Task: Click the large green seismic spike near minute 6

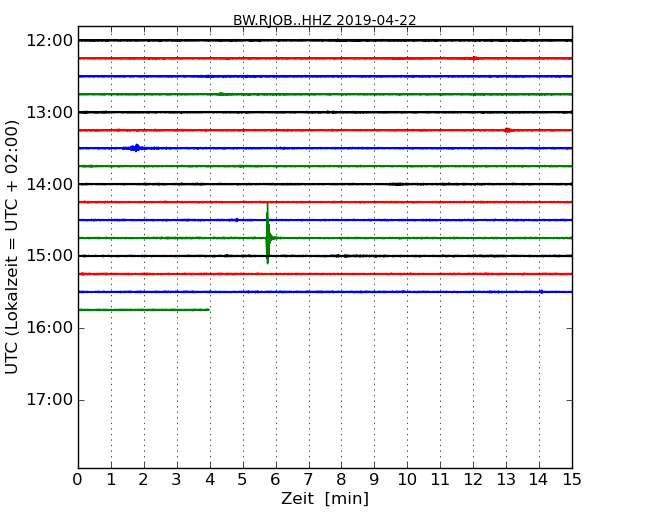Action: (268, 233)
